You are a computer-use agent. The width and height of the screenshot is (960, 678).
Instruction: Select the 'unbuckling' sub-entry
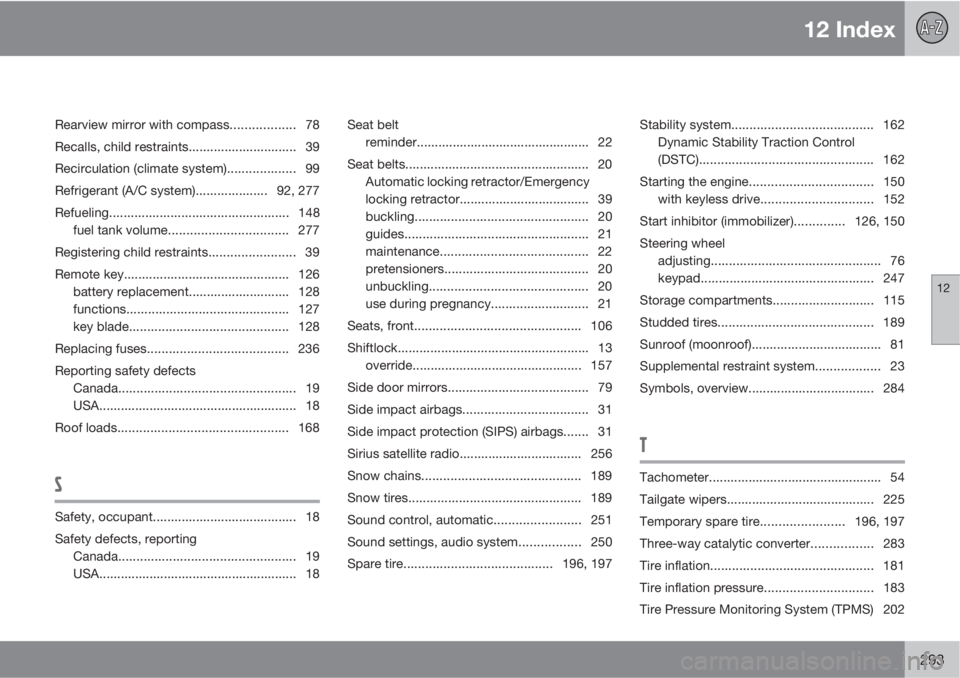(x=489, y=287)
